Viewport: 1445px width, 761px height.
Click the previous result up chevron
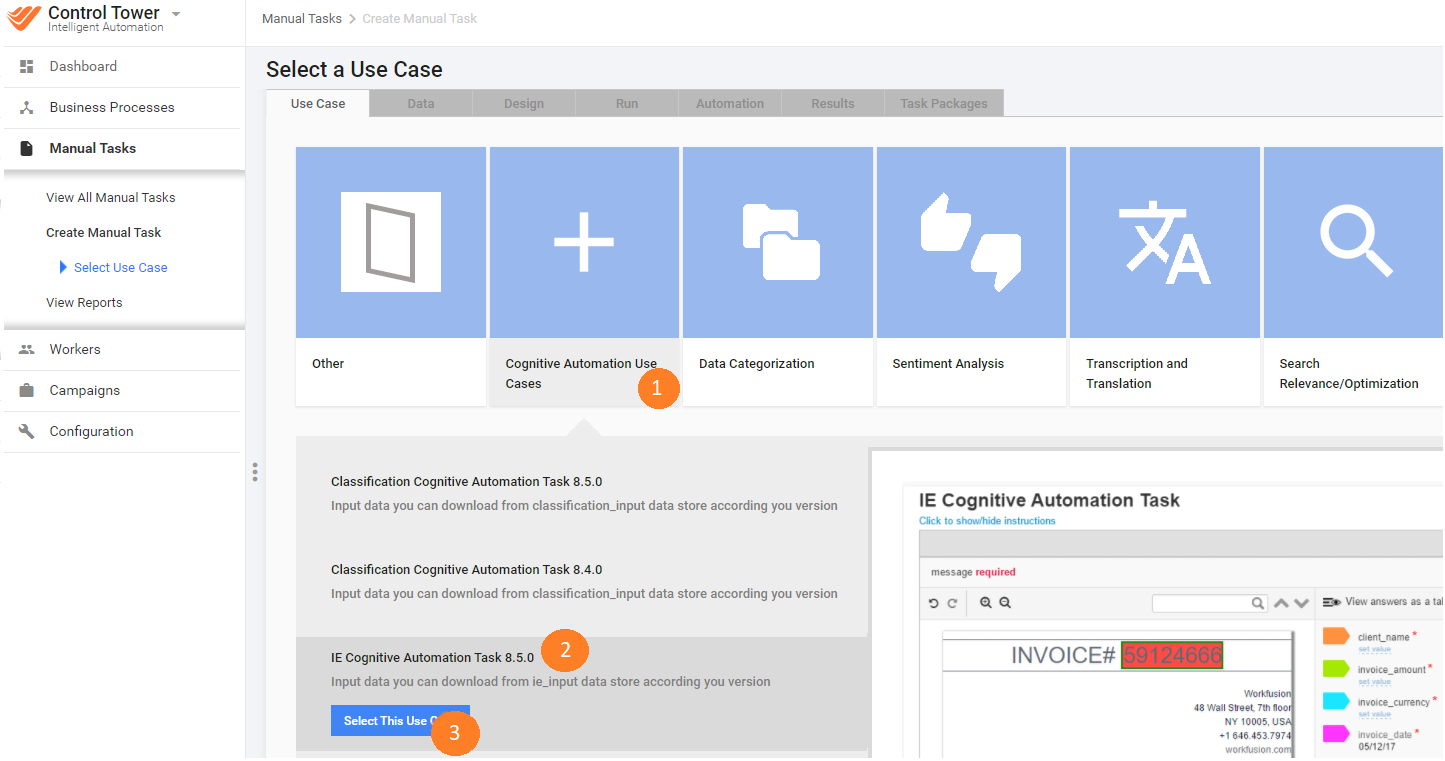tap(1281, 603)
